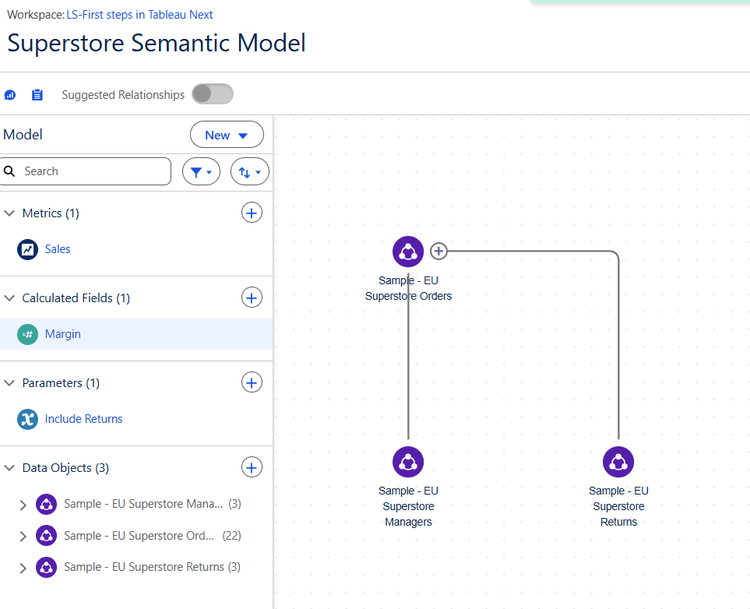Open the Include Returns parameter
Screen dimensions: 750x609
coord(83,419)
